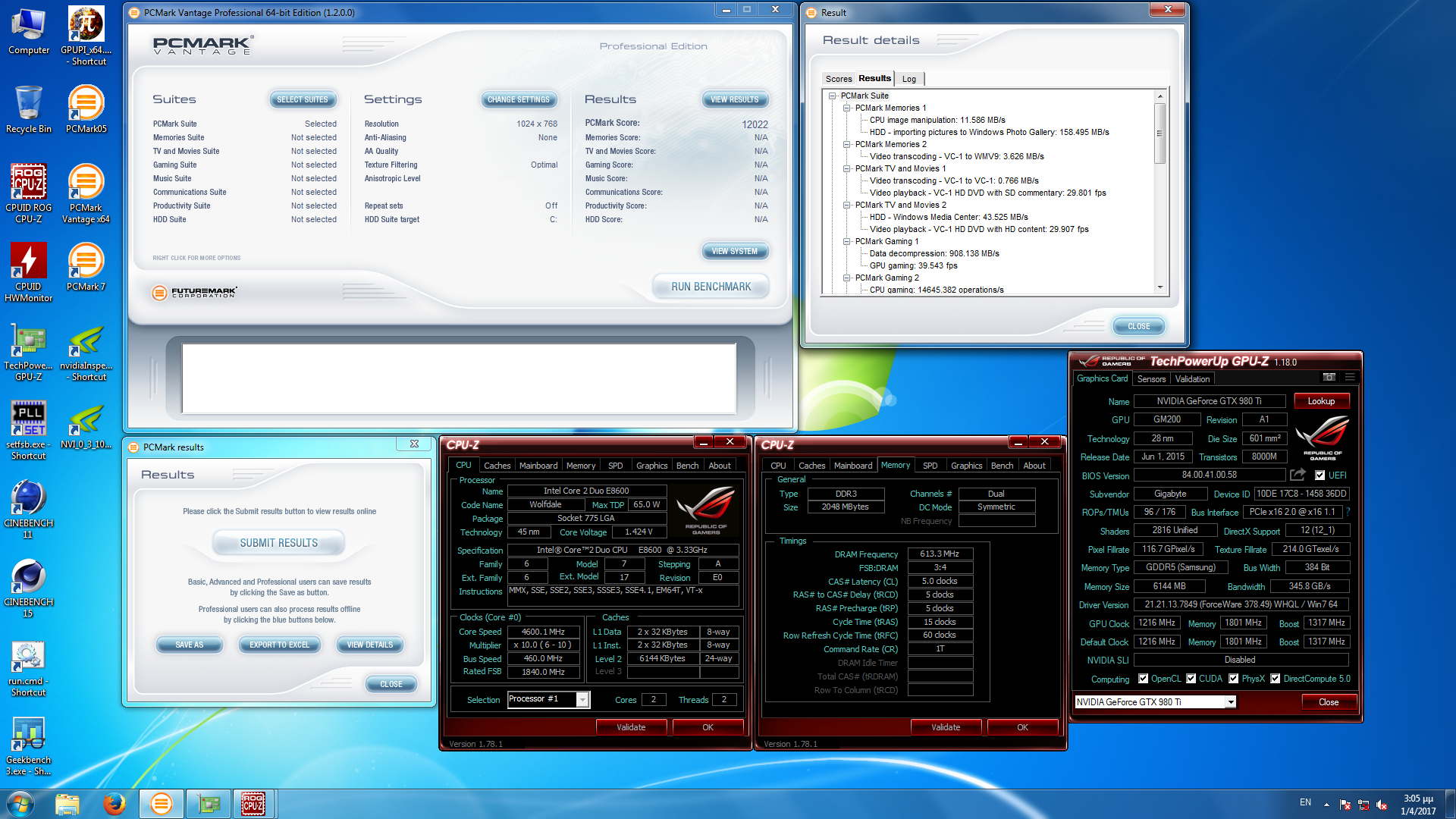Switch to ROG CPU-Z taskbar button

[253, 804]
